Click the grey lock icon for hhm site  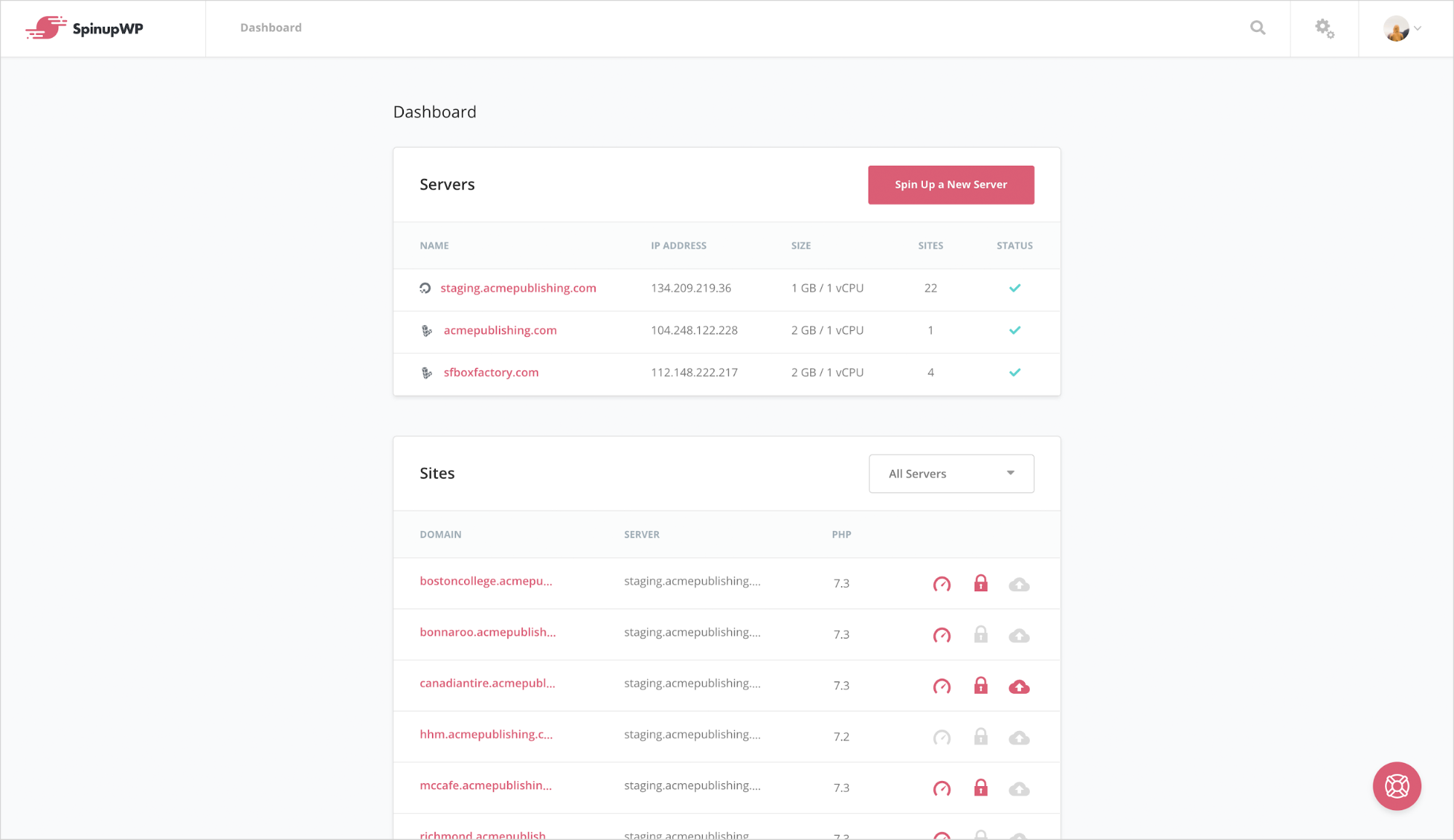pos(980,737)
